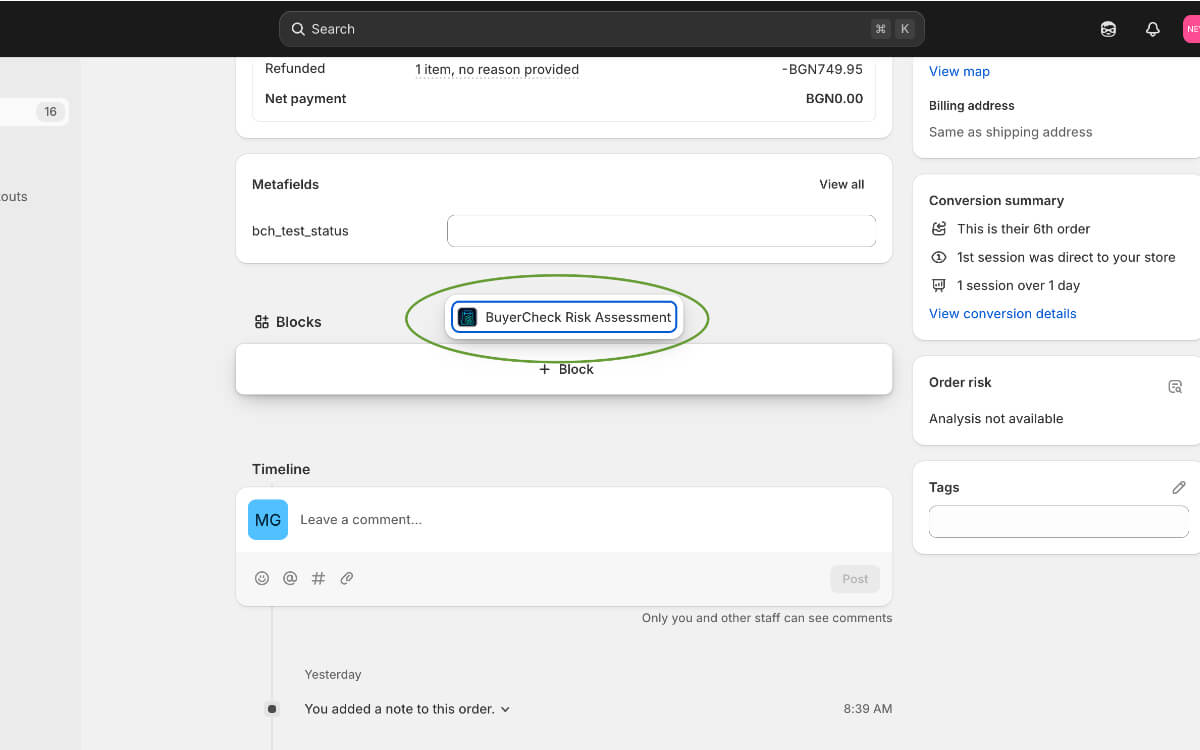The image size is (1200, 750).
Task: Click the MG staff avatar
Action: 268,520
